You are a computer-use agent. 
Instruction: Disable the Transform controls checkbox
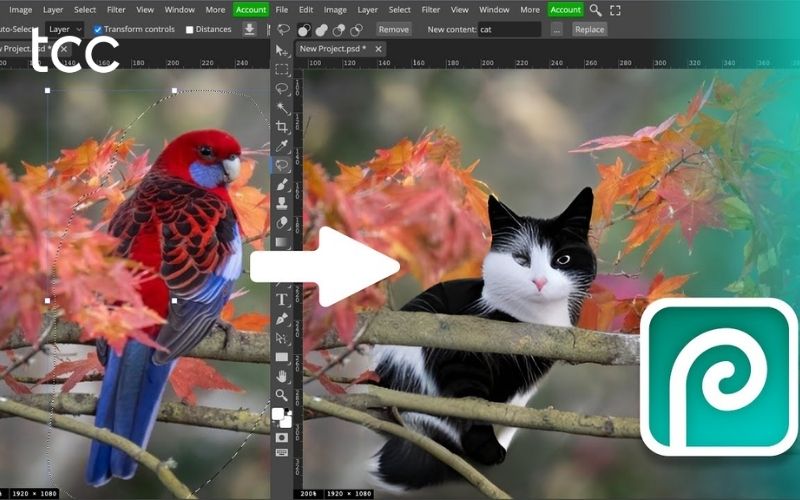pyautogui.click(x=98, y=30)
